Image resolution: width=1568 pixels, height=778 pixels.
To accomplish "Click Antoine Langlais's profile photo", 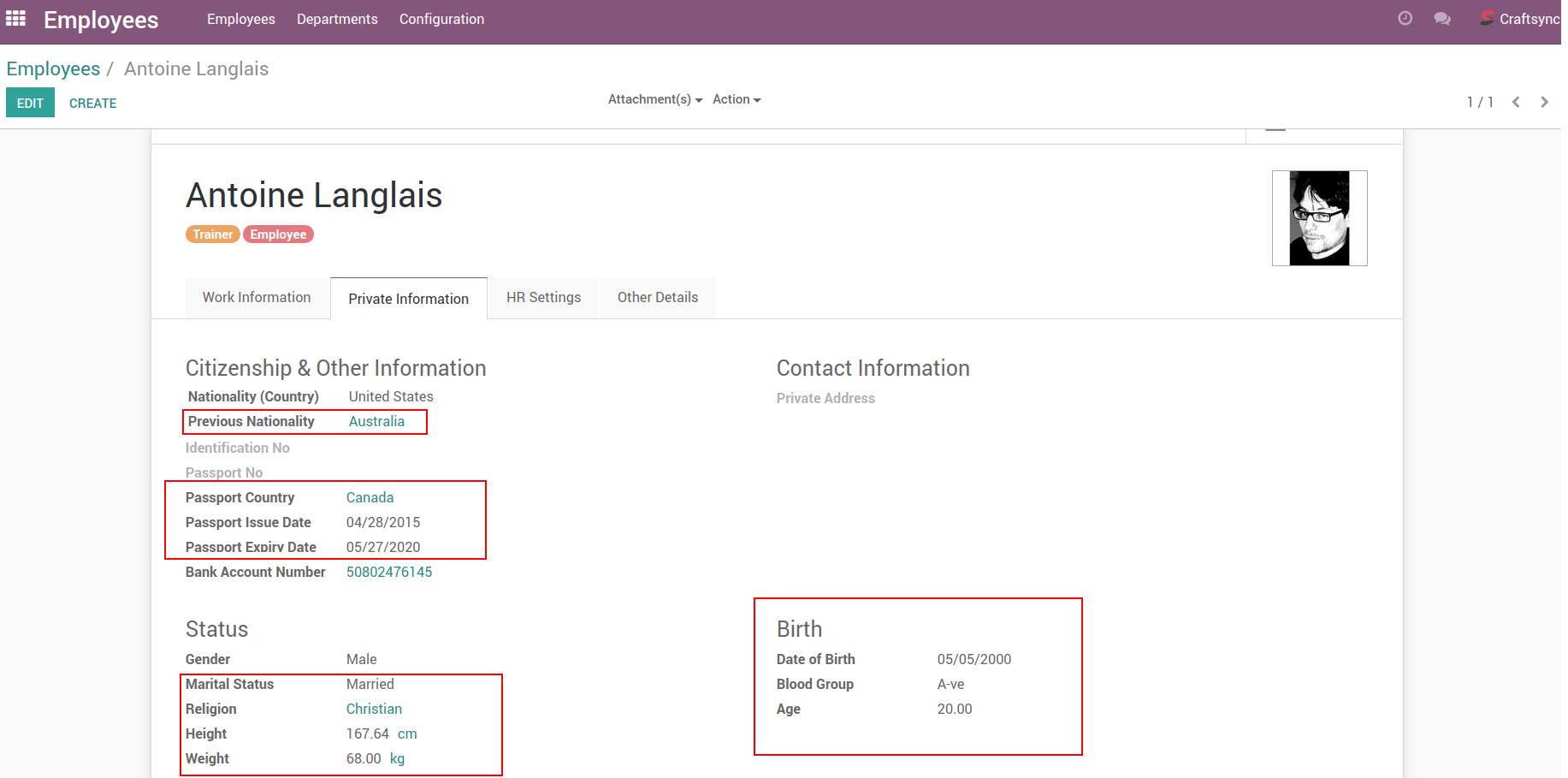I will pos(1319,218).
